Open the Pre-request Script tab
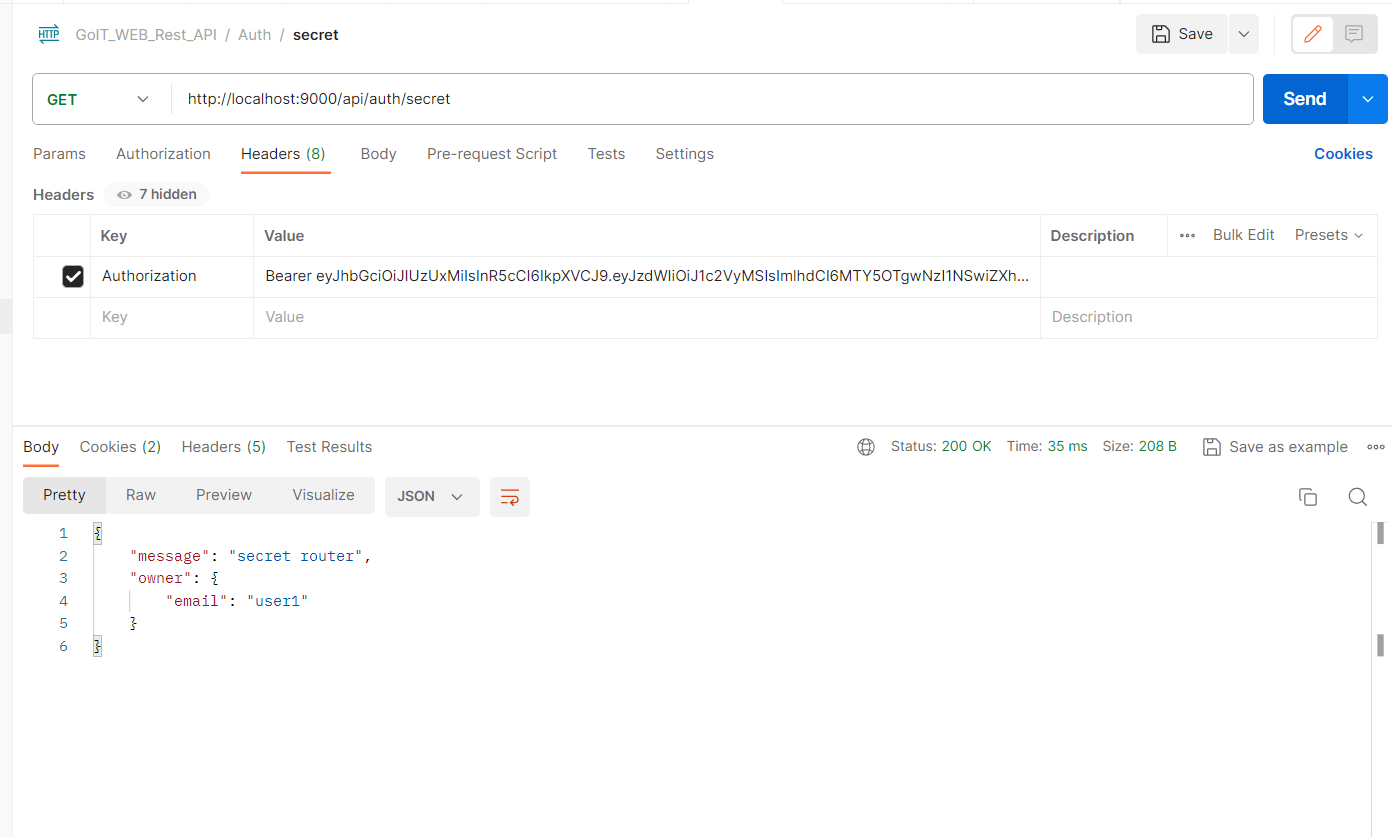Image resolution: width=1392 pixels, height=837 pixels. [492, 154]
